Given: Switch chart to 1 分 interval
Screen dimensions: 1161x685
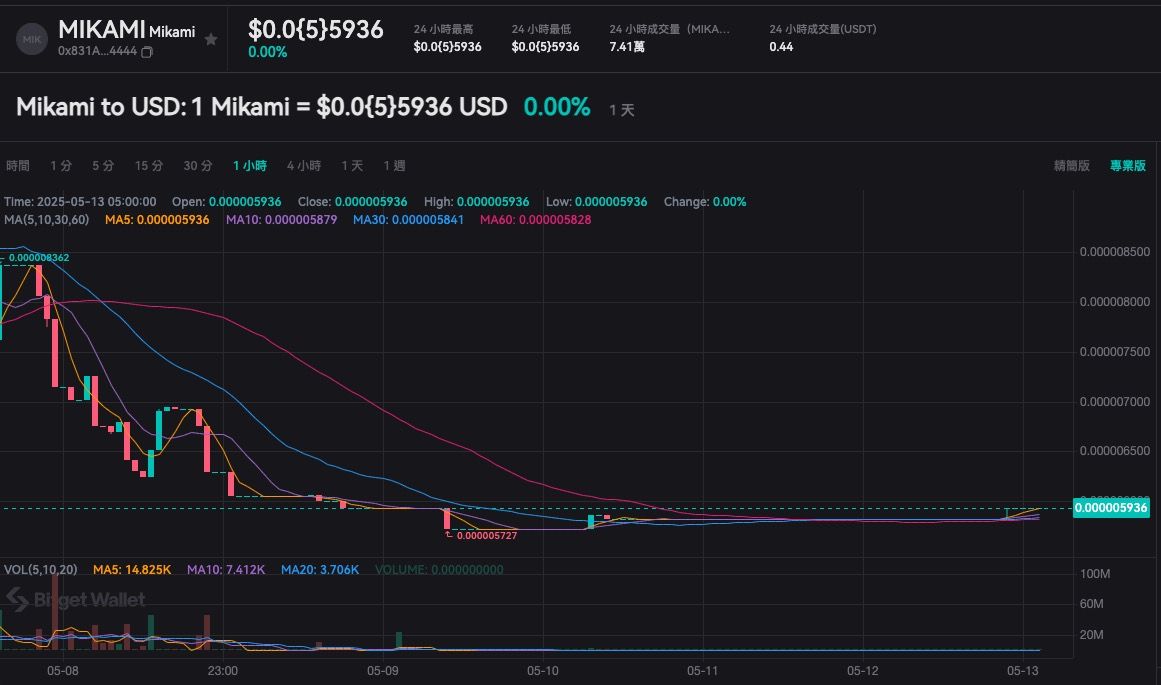Looking at the screenshot, I should tap(61, 166).
